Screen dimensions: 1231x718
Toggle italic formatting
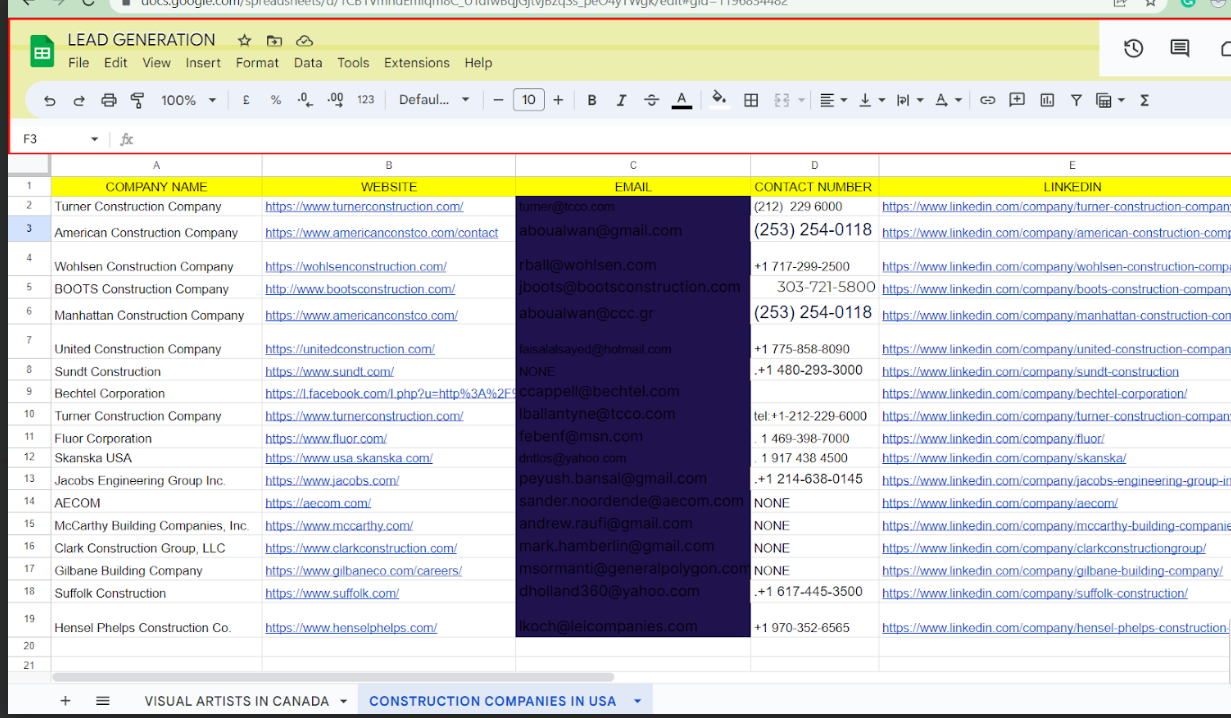[621, 100]
